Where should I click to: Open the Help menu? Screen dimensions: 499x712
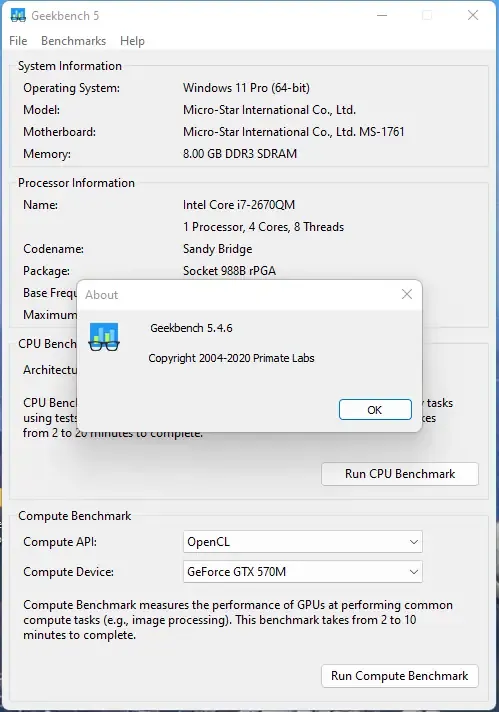[x=132, y=41]
